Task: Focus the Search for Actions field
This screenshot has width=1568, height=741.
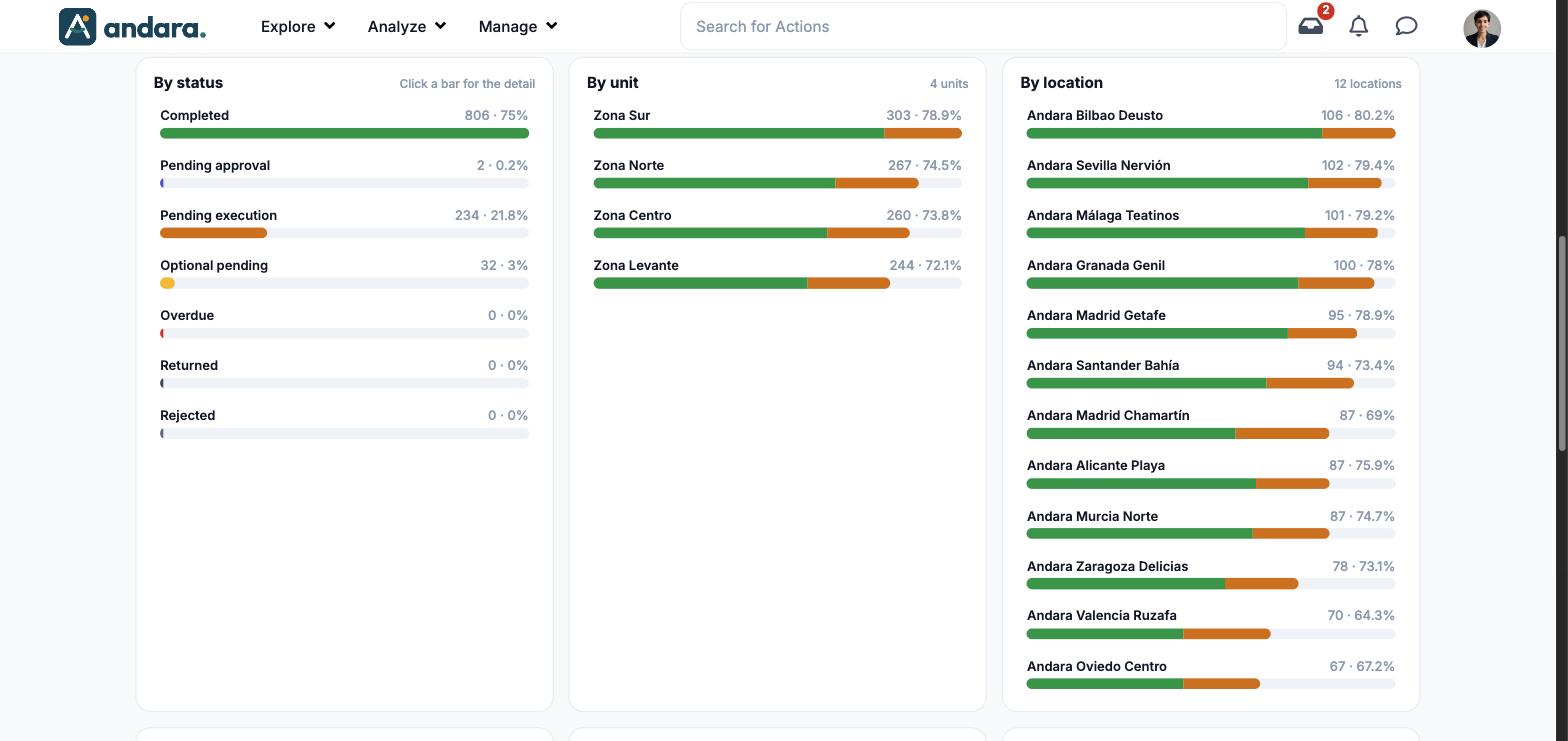Action: click(983, 26)
